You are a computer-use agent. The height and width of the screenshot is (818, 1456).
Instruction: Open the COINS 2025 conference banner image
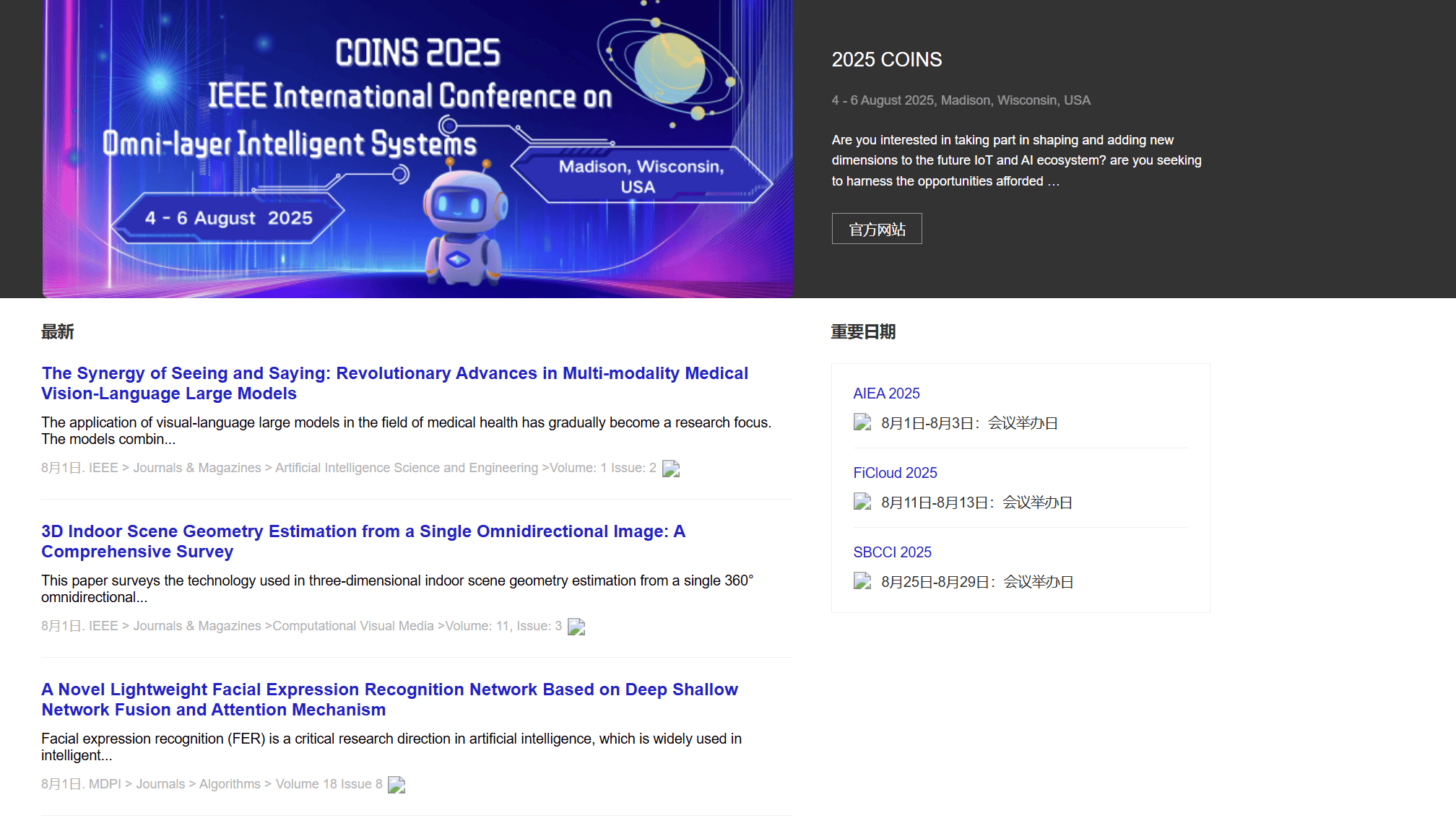tap(417, 148)
